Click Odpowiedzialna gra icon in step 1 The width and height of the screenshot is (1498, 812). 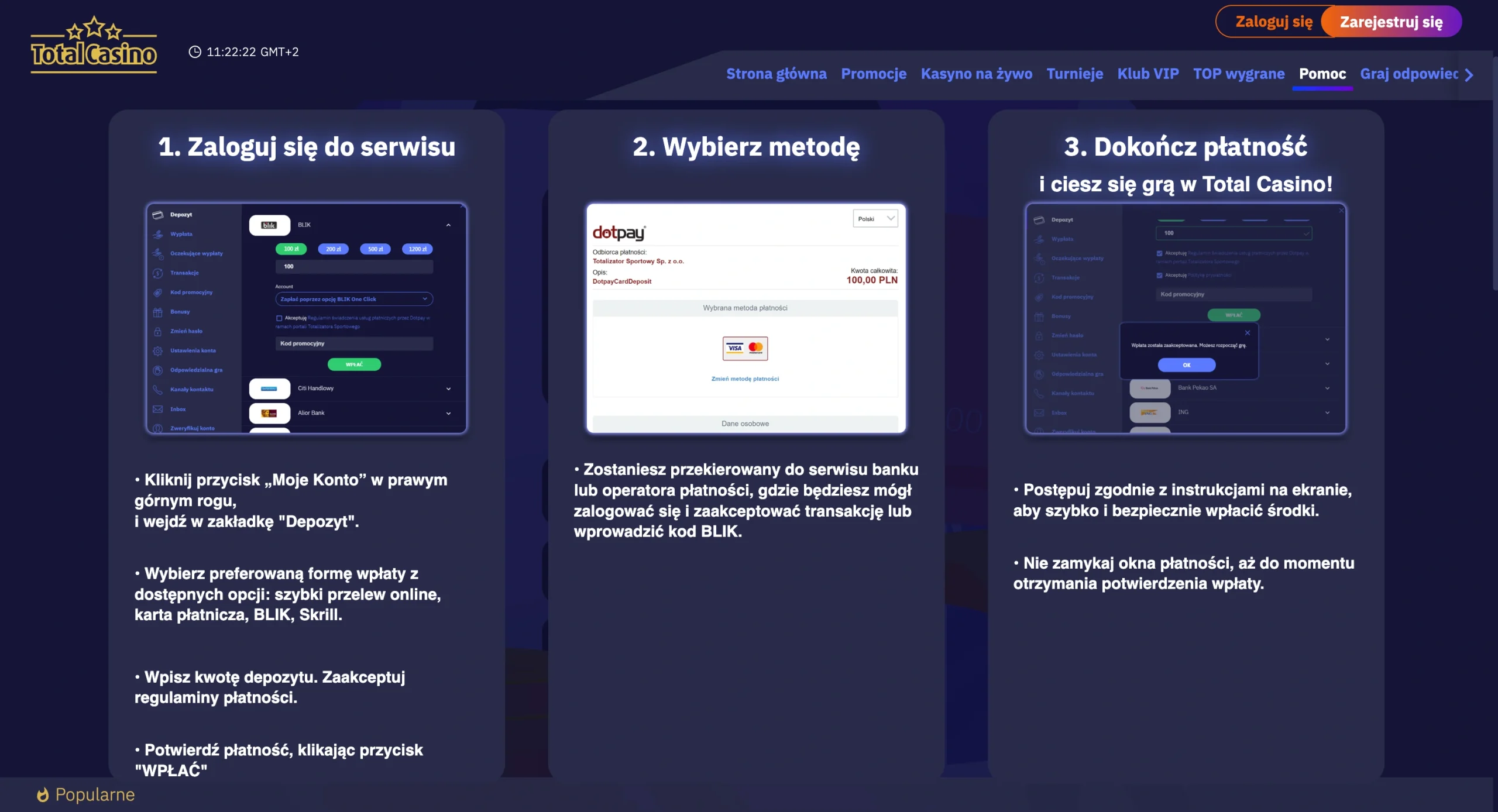157,370
